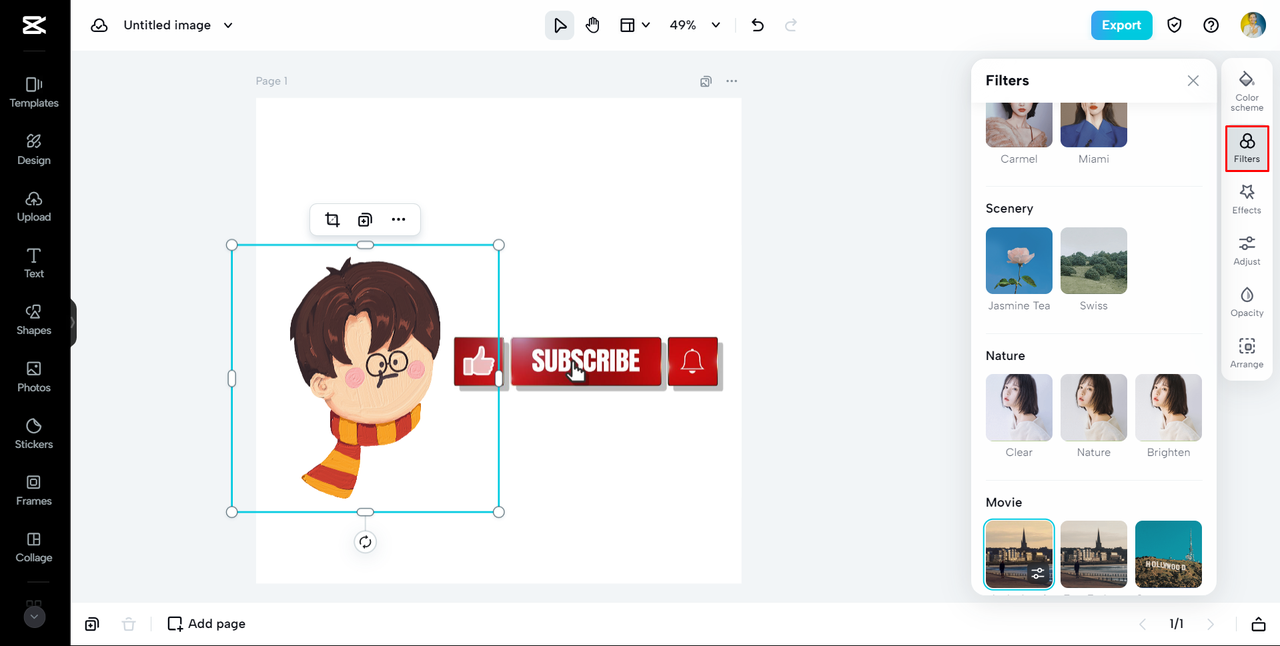
Task: Select the pointer Select tool
Action: click(x=560, y=25)
